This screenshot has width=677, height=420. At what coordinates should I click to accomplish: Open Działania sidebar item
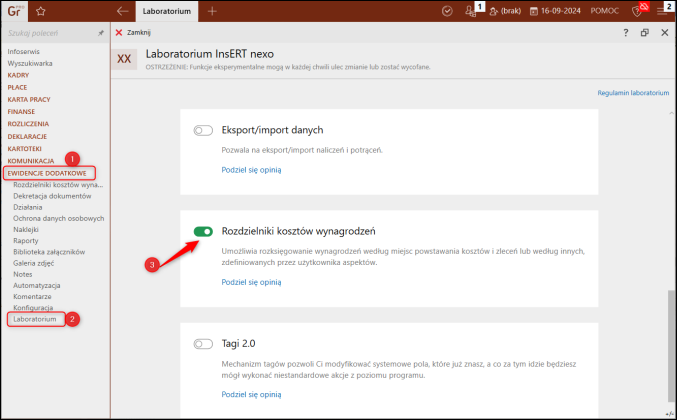(x=28, y=207)
